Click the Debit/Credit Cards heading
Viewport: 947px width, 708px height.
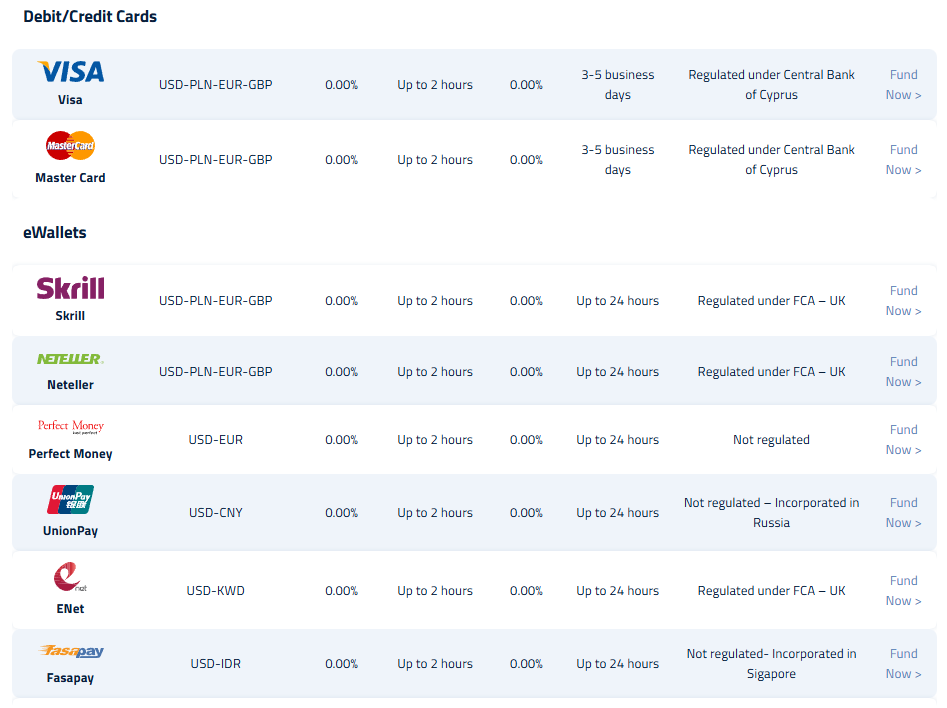90,17
